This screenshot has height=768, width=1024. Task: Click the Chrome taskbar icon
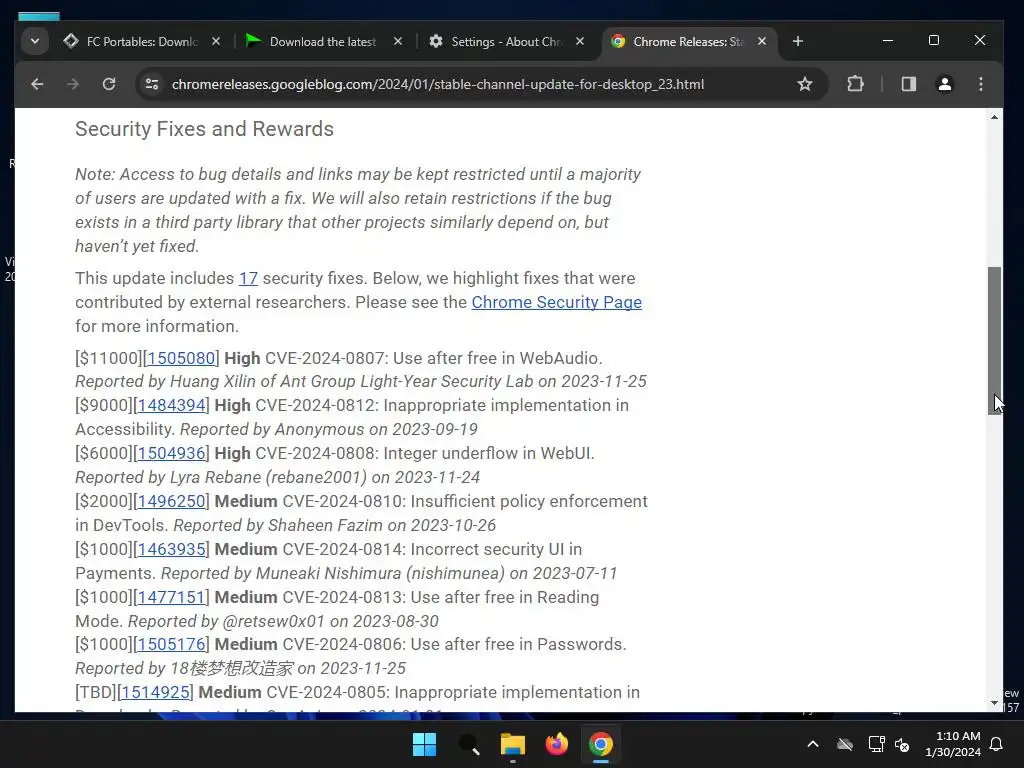click(600, 744)
